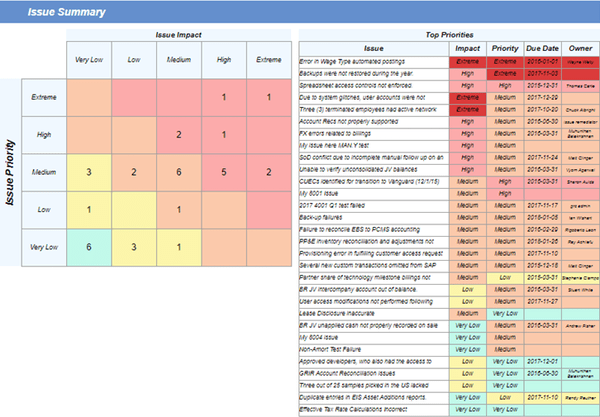Click the Priority column header

(x=503, y=47)
